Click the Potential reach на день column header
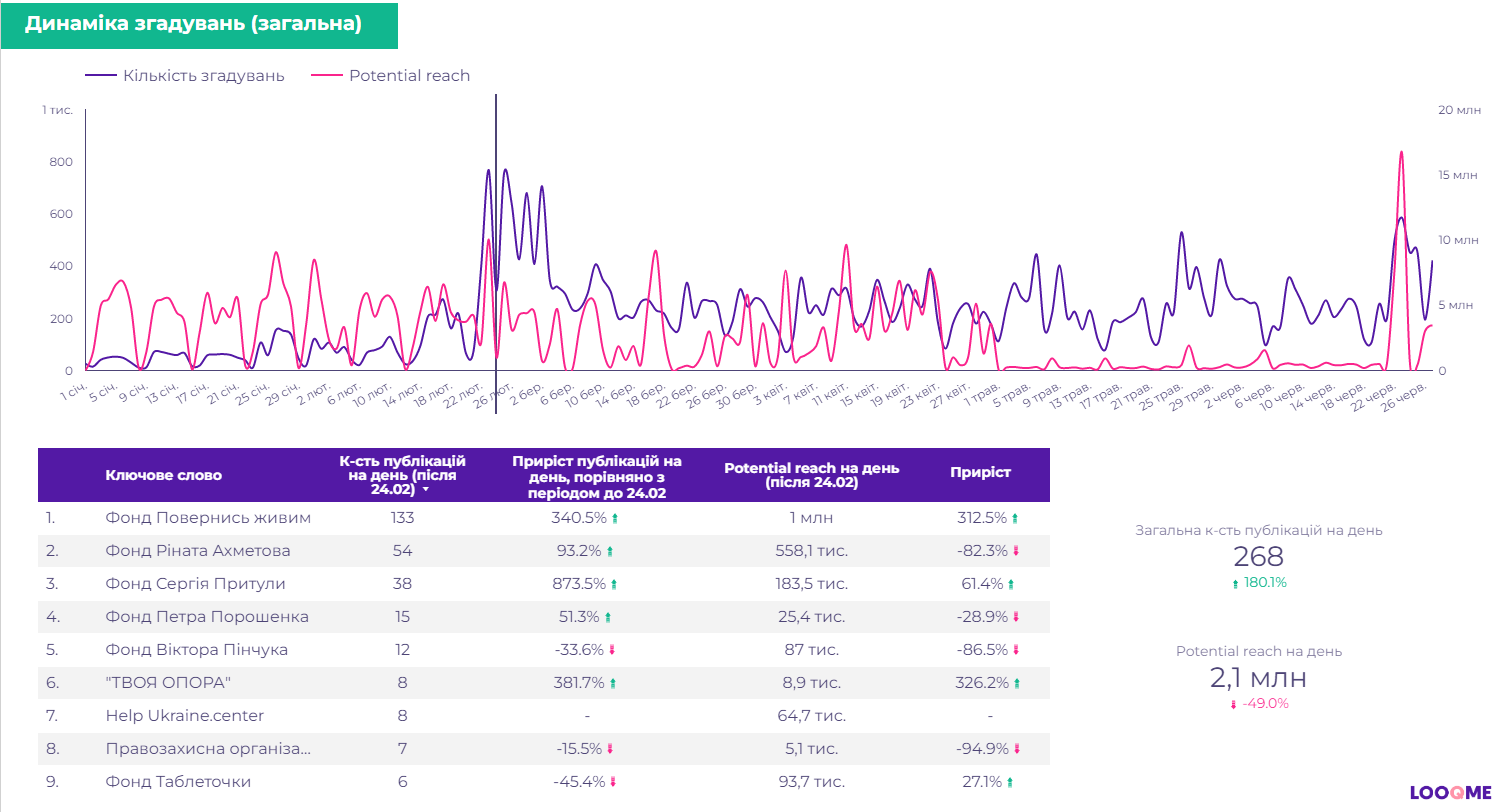 [811, 475]
